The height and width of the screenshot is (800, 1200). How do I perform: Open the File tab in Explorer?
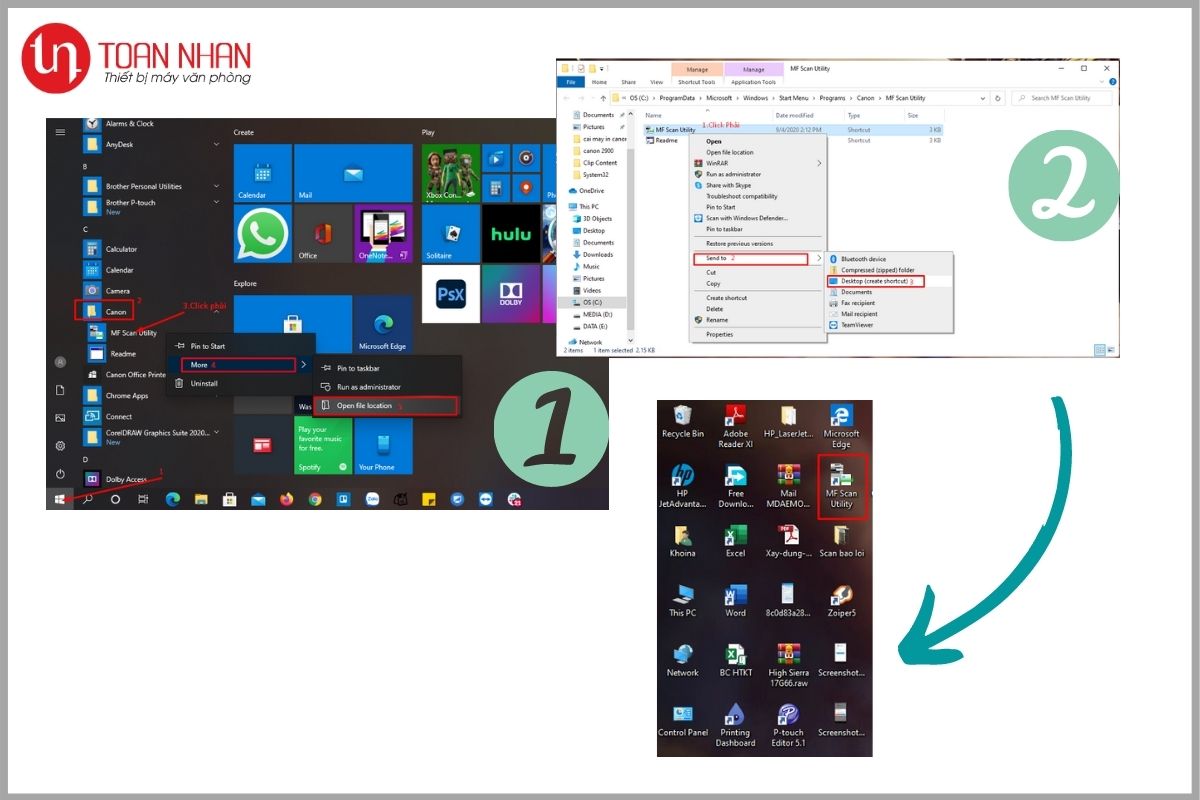(x=571, y=82)
